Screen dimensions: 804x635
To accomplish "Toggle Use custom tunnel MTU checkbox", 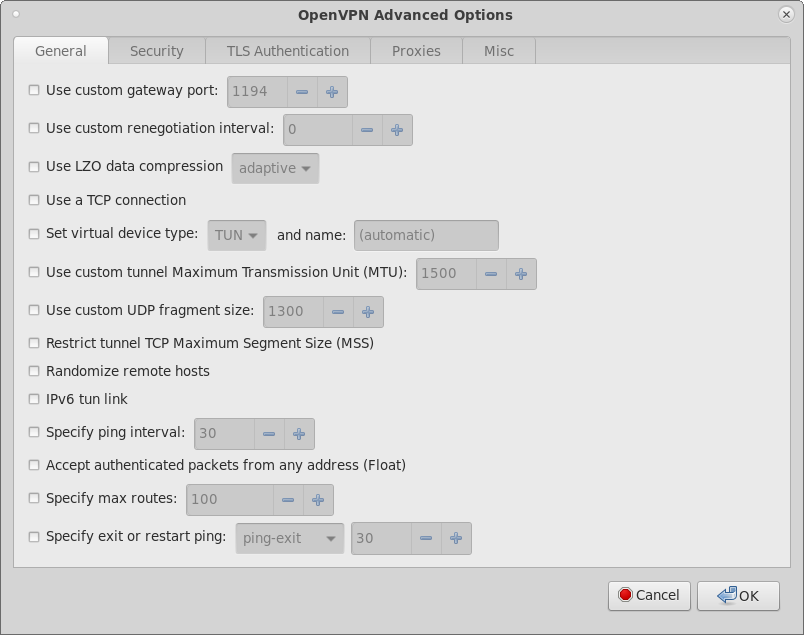I will [34, 272].
